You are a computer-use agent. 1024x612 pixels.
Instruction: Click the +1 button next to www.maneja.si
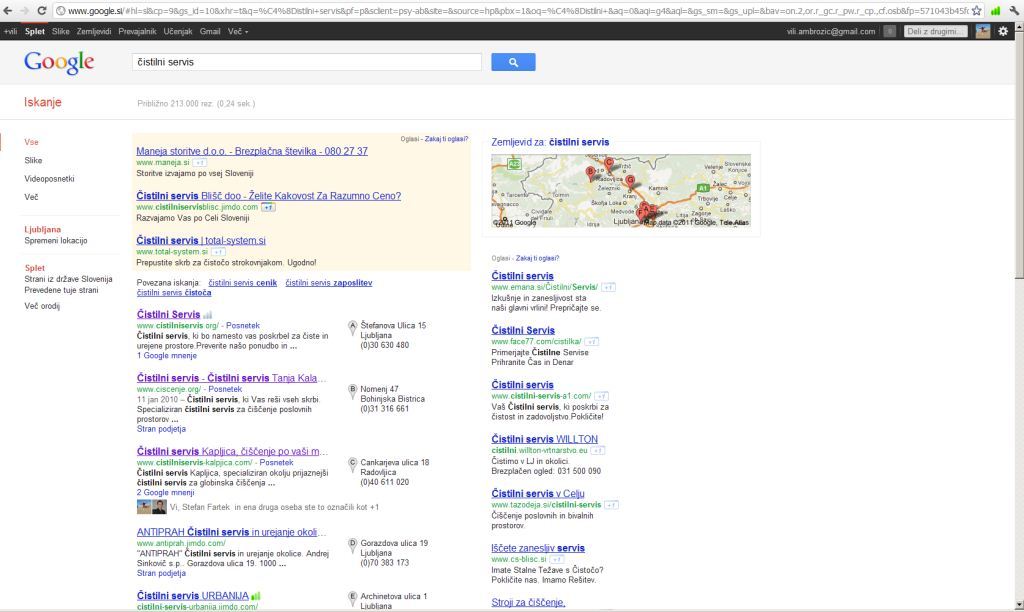pos(200,163)
